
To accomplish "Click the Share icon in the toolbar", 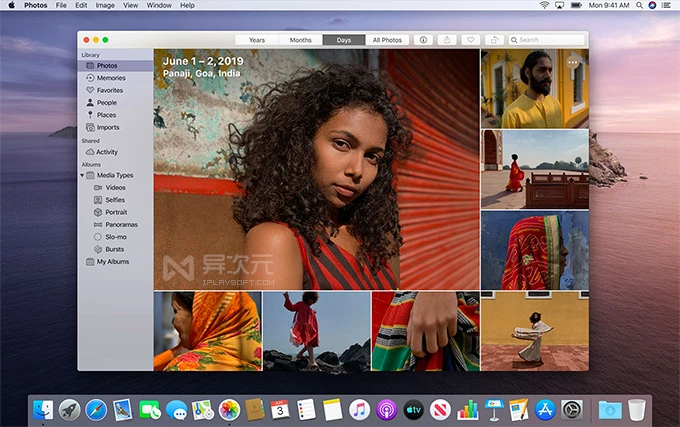I will click(447, 40).
